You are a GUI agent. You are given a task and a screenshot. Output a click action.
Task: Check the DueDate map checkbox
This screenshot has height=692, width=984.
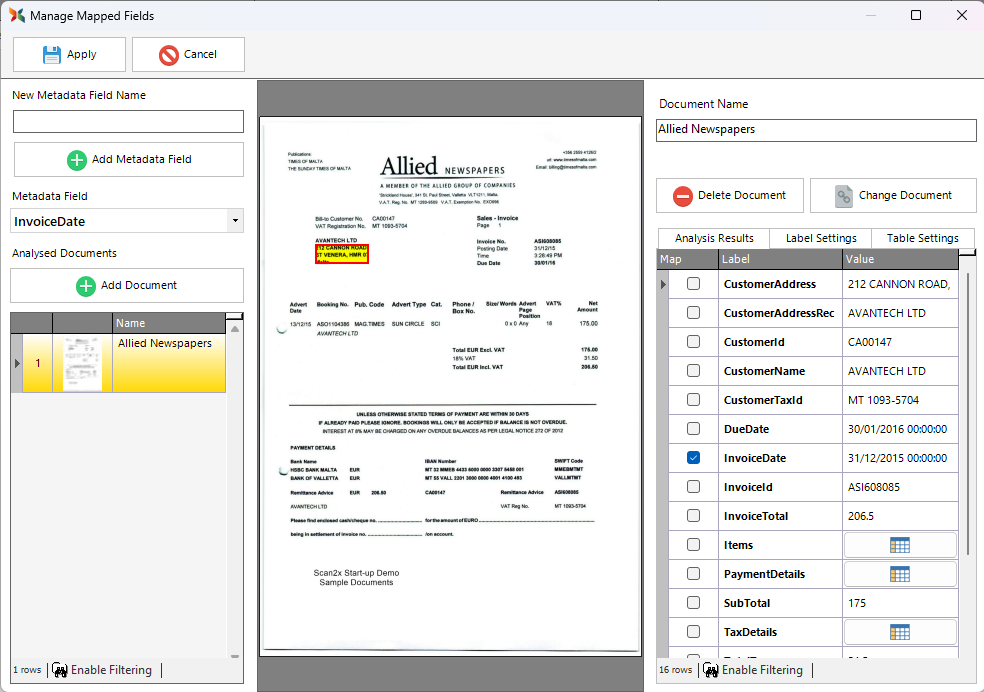[693, 429]
